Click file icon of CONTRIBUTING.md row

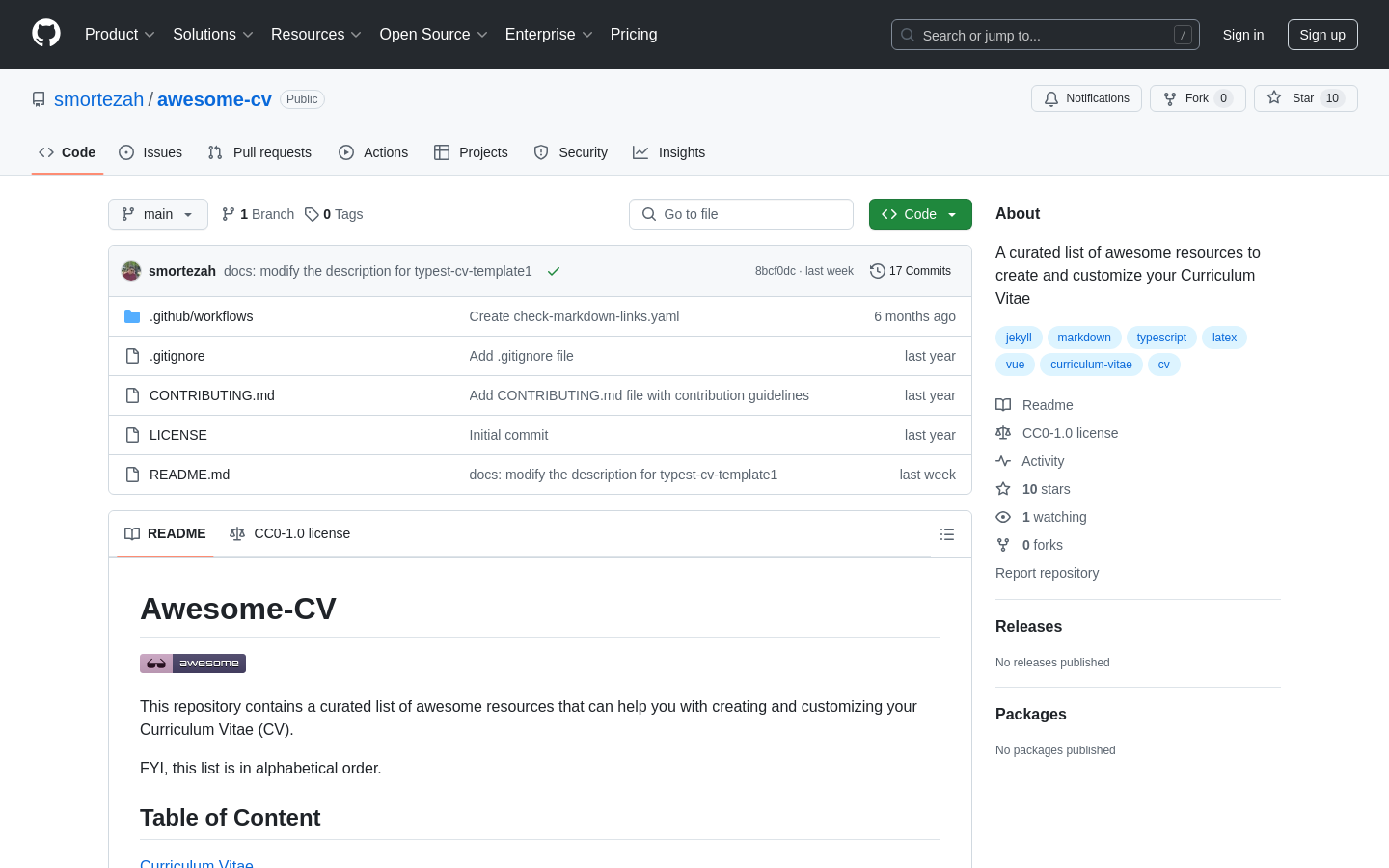(x=132, y=395)
